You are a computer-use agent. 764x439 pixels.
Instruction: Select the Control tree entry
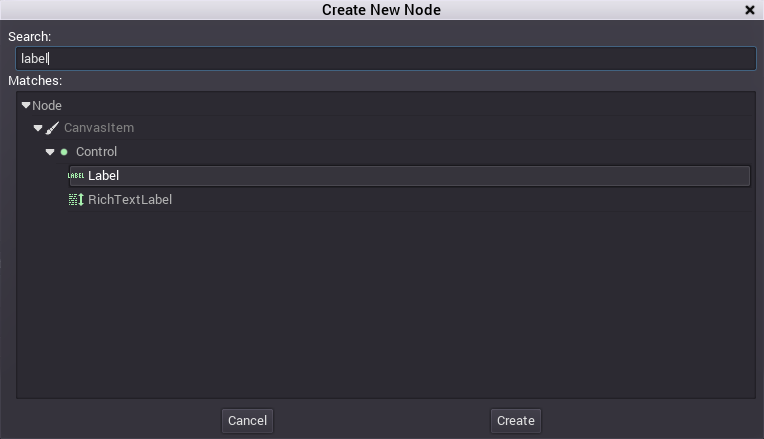pos(97,152)
